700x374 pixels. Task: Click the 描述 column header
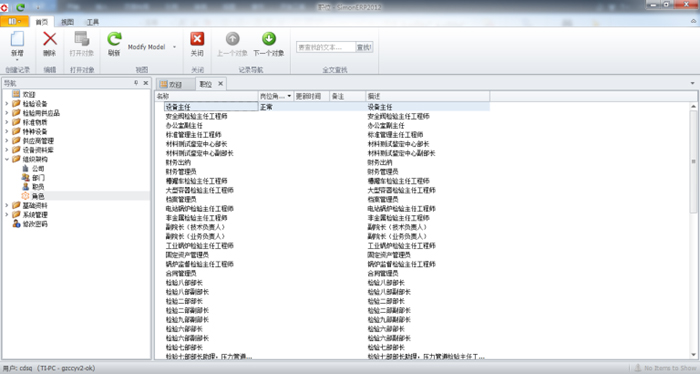coord(428,96)
